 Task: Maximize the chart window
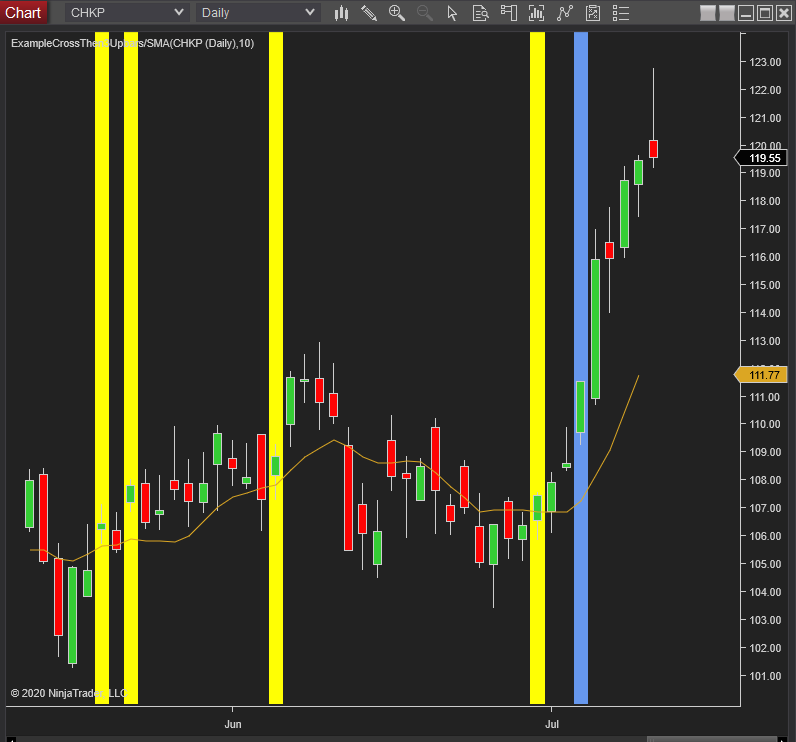(765, 13)
